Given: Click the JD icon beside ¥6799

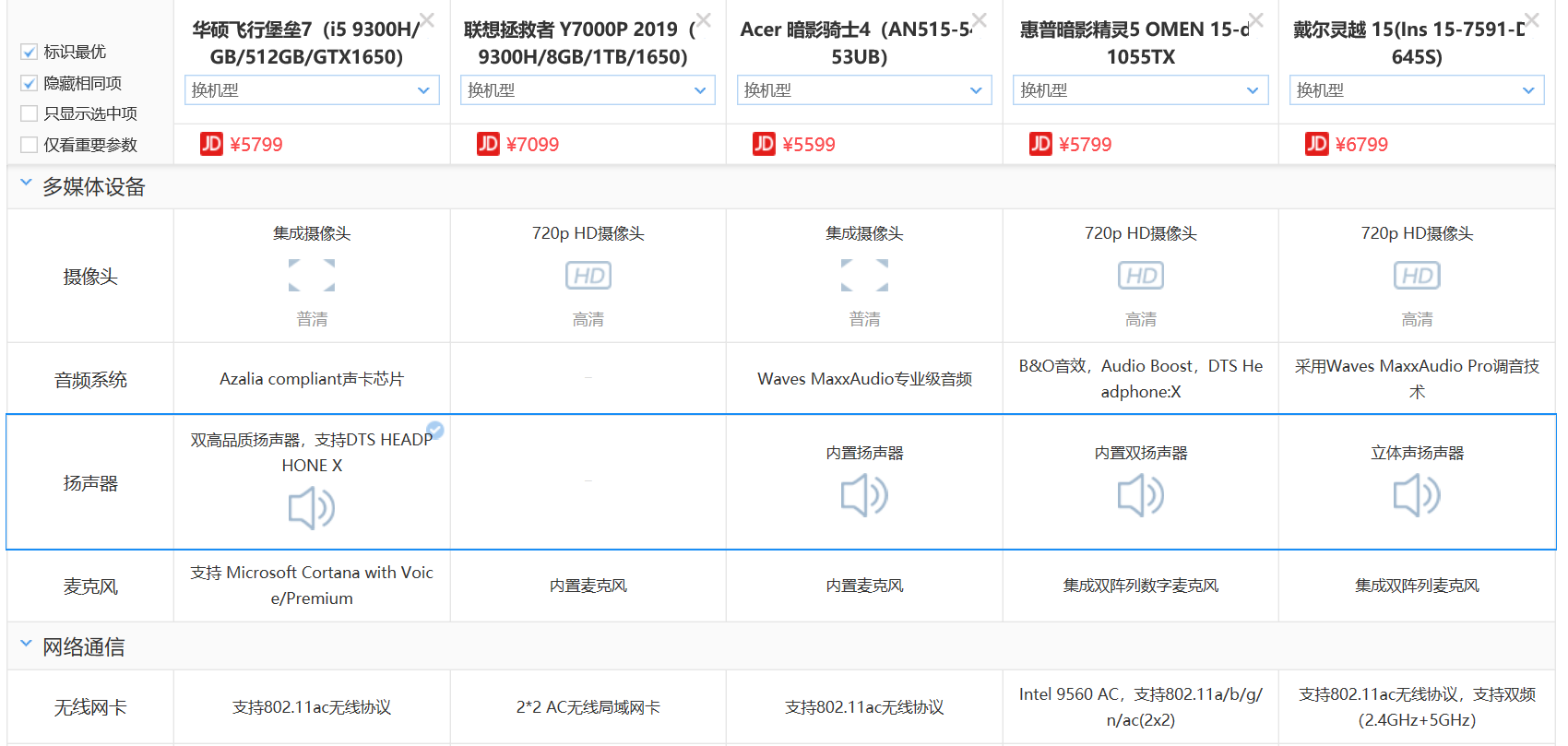Looking at the screenshot, I should (x=1316, y=144).
